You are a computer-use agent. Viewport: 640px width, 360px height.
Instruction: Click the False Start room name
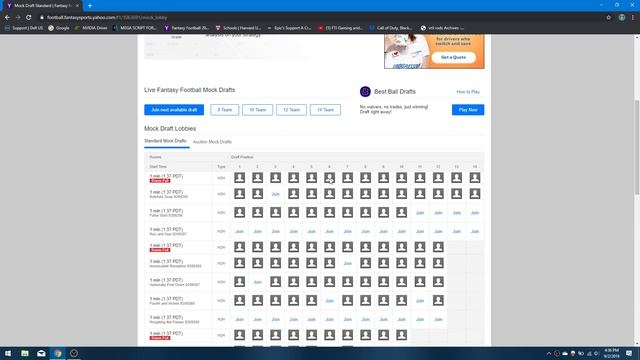coord(166,216)
